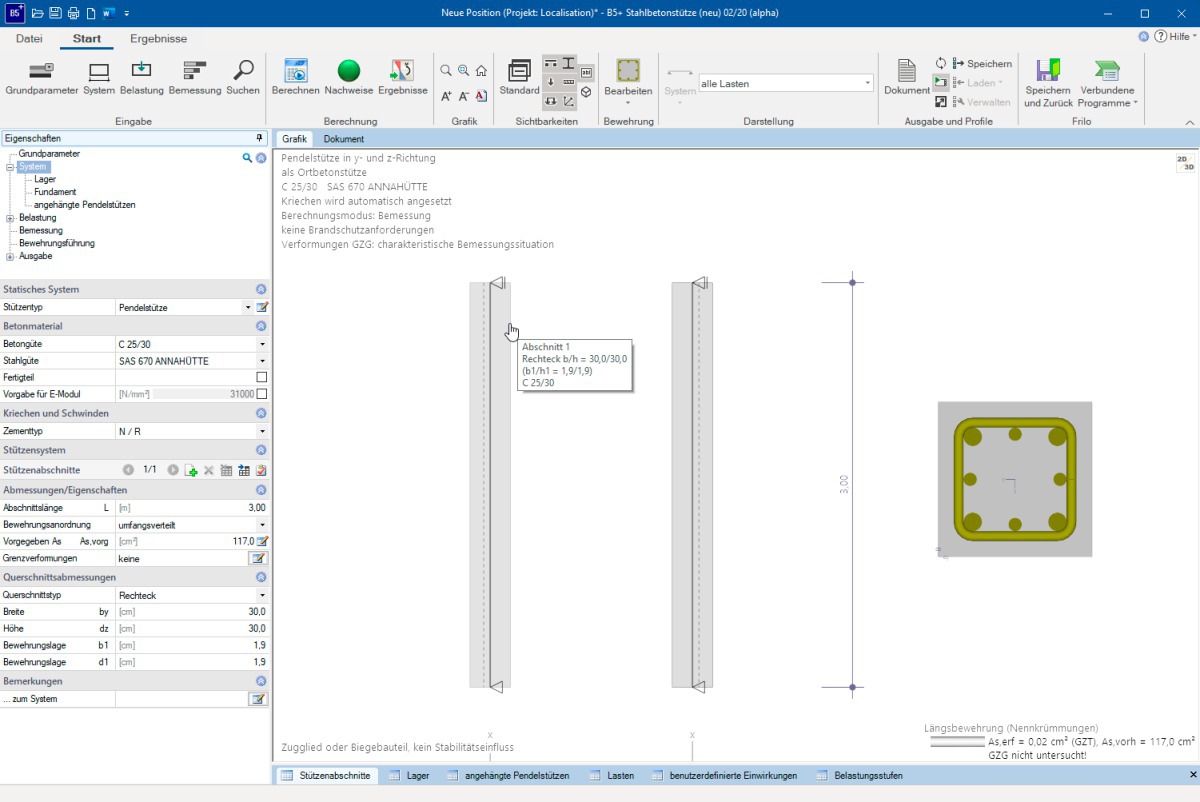Click the home view icon in Grafik
This screenshot has height=802, width=1200.
(481, 70)
